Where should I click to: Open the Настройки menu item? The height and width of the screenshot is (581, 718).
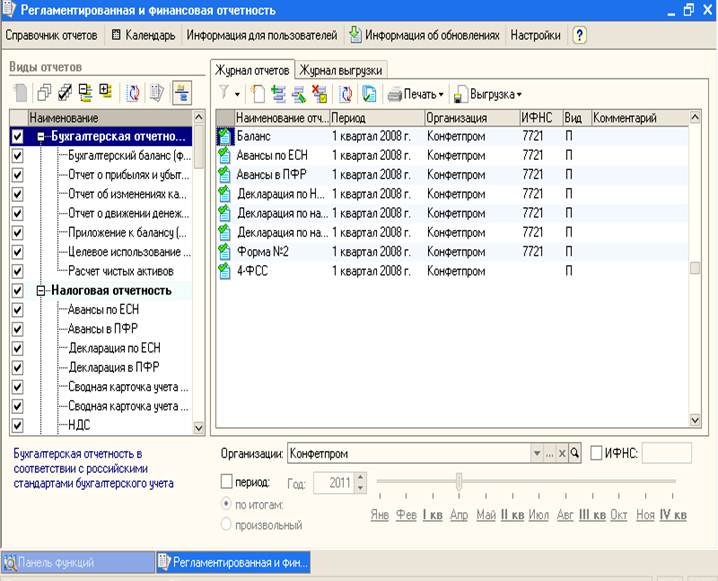[x=535, y=35]
